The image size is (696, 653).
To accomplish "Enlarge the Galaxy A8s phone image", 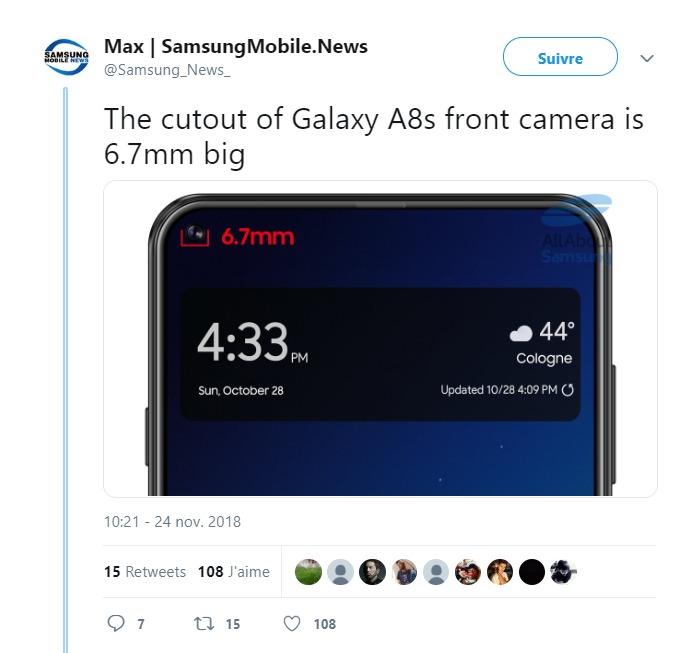I will coord(380,339).
